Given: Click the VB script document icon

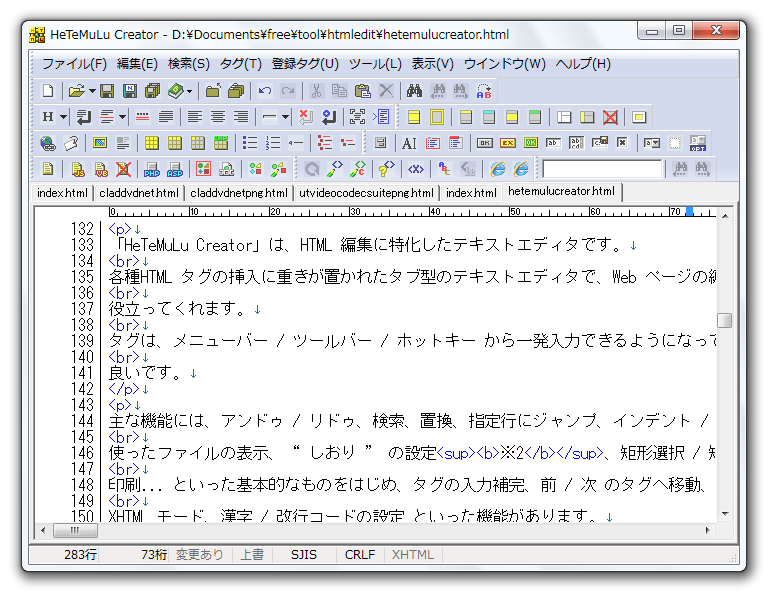Looking at the screenshot, I should (x=100, y=169).
